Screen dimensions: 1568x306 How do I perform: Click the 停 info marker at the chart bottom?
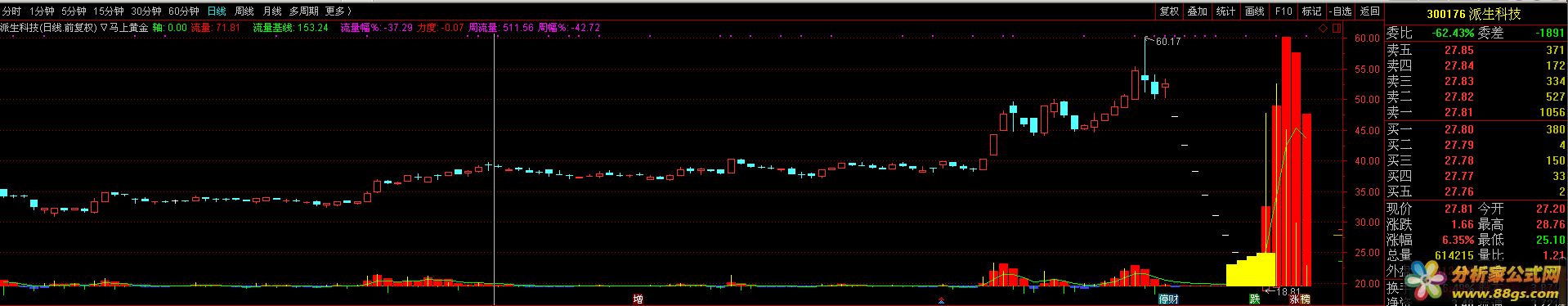[x=1163, y=299]
